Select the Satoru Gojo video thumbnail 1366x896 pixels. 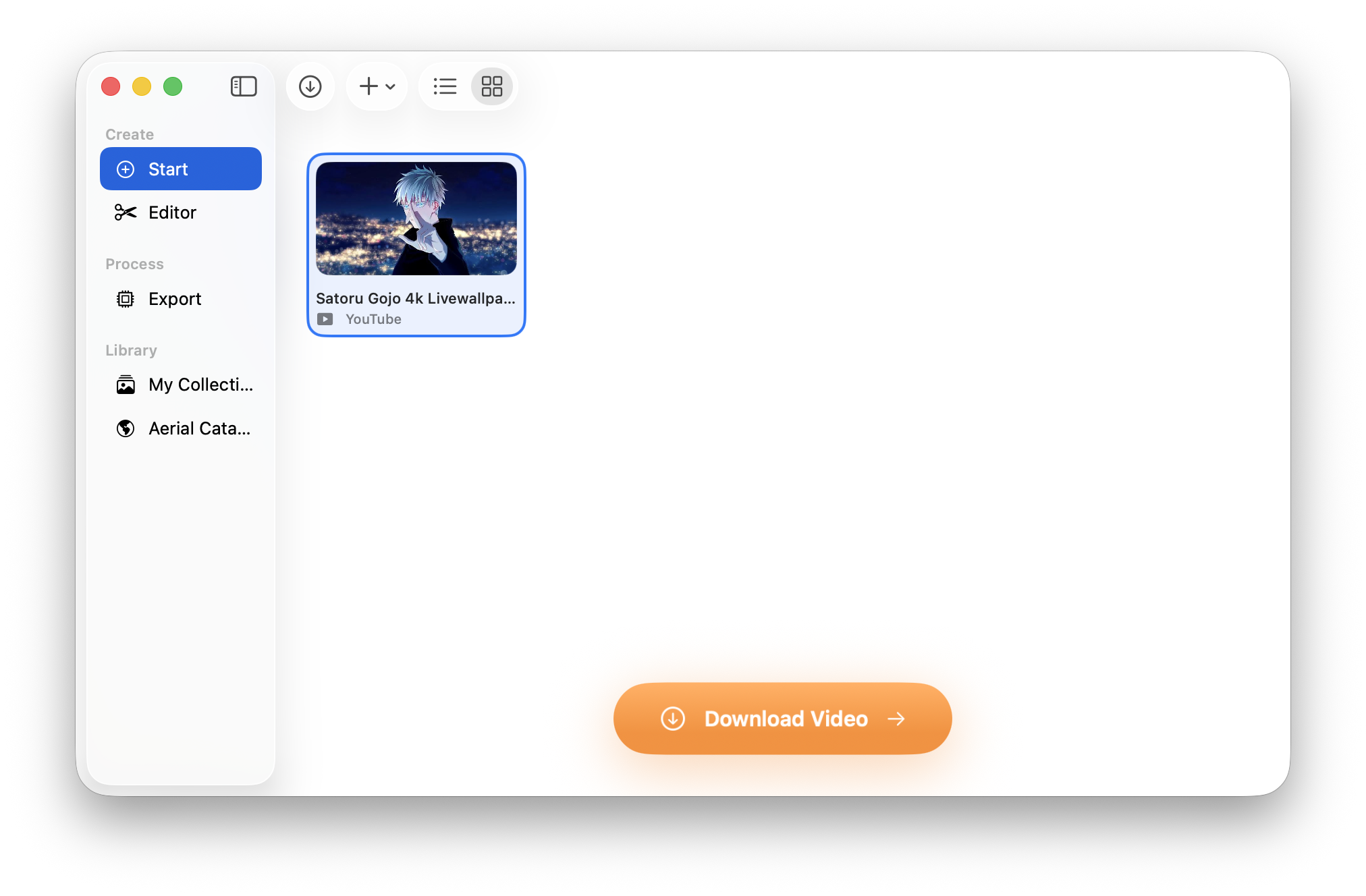pos(416,218)
